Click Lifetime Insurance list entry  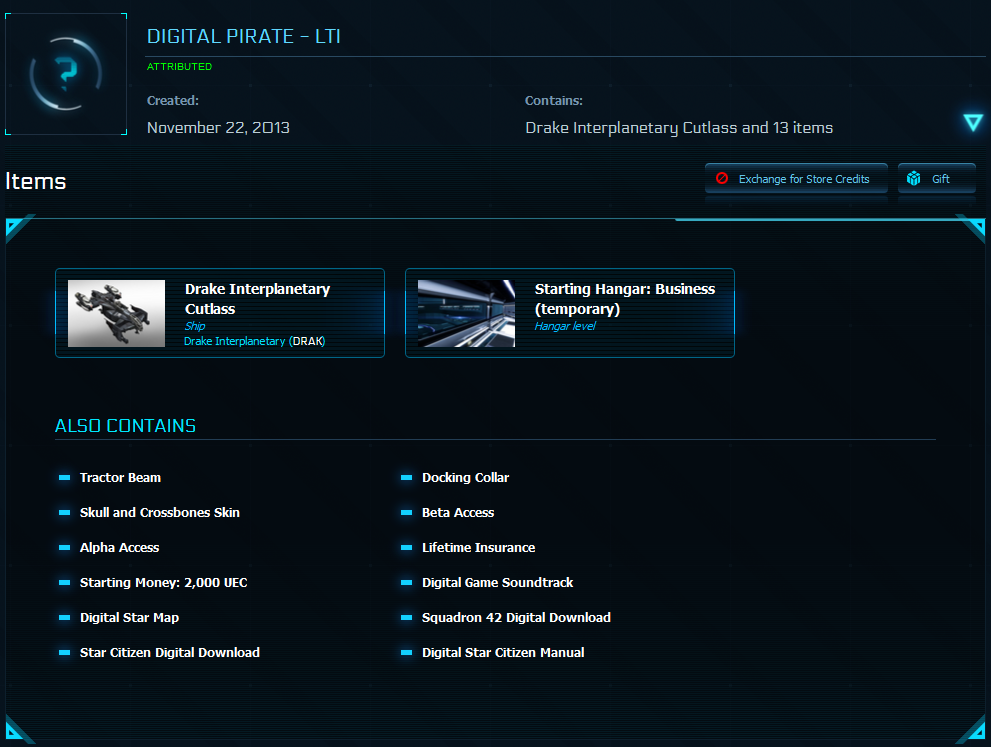(x=478, y=548)
